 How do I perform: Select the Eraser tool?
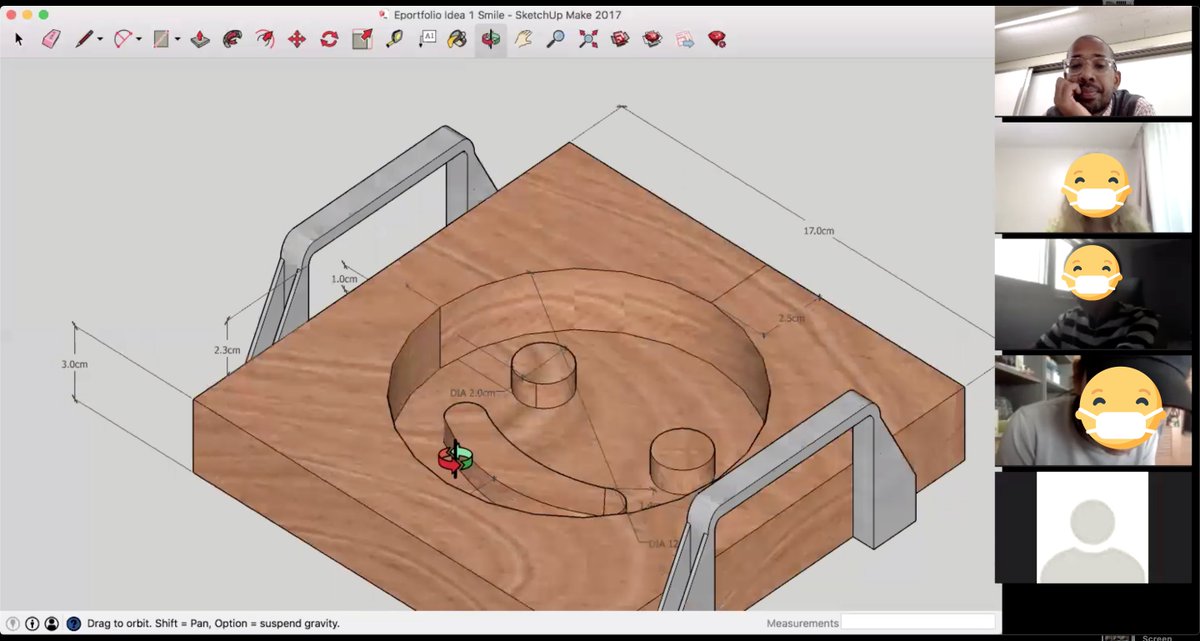click(53, 39)
